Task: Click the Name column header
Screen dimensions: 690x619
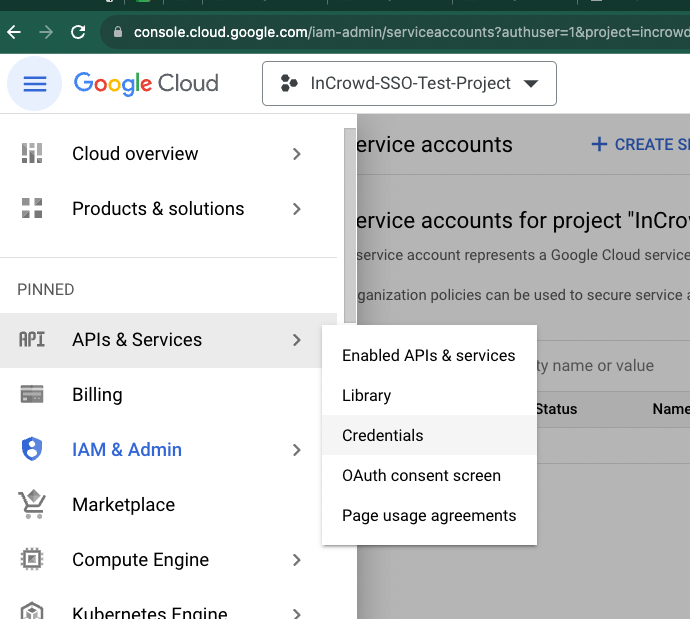Action: coord(671,409)
